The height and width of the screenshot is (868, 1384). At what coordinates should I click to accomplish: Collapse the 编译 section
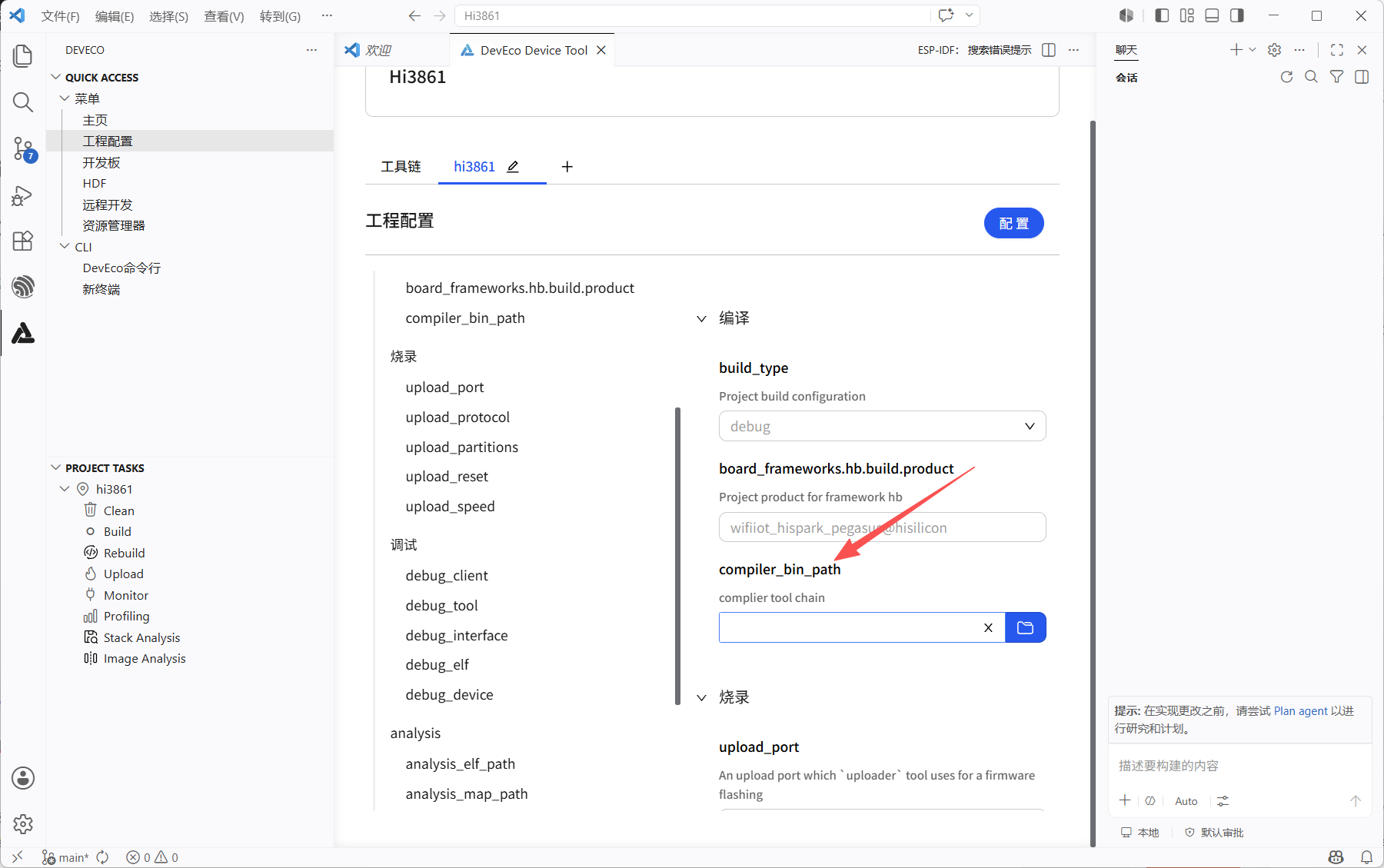pos(701,318)
